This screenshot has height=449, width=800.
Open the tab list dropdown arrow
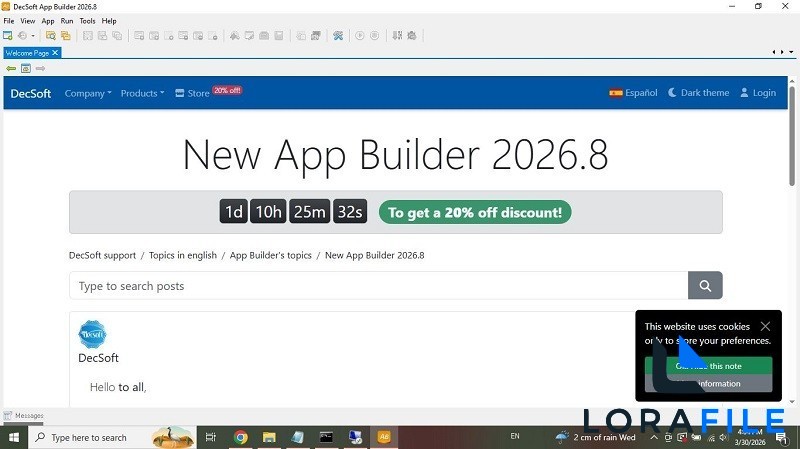791,52
